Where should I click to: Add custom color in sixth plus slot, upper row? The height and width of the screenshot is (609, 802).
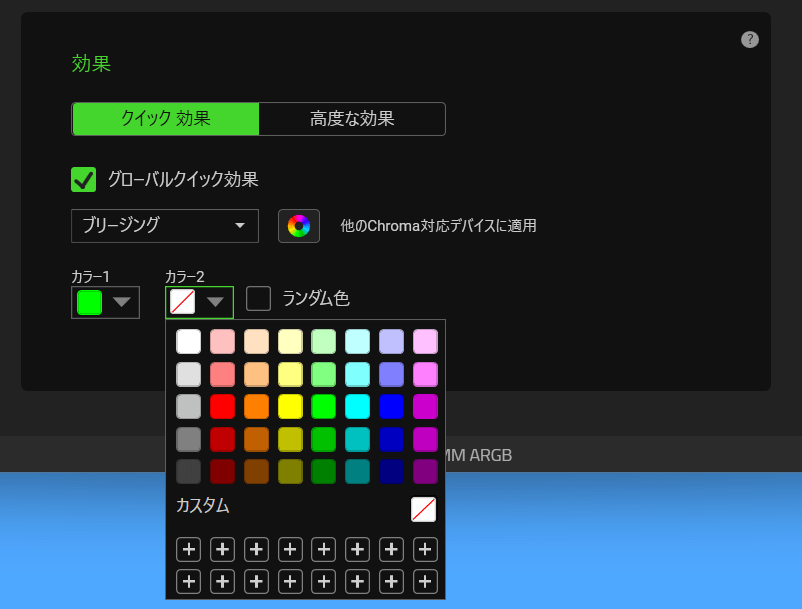coord(358,549)
